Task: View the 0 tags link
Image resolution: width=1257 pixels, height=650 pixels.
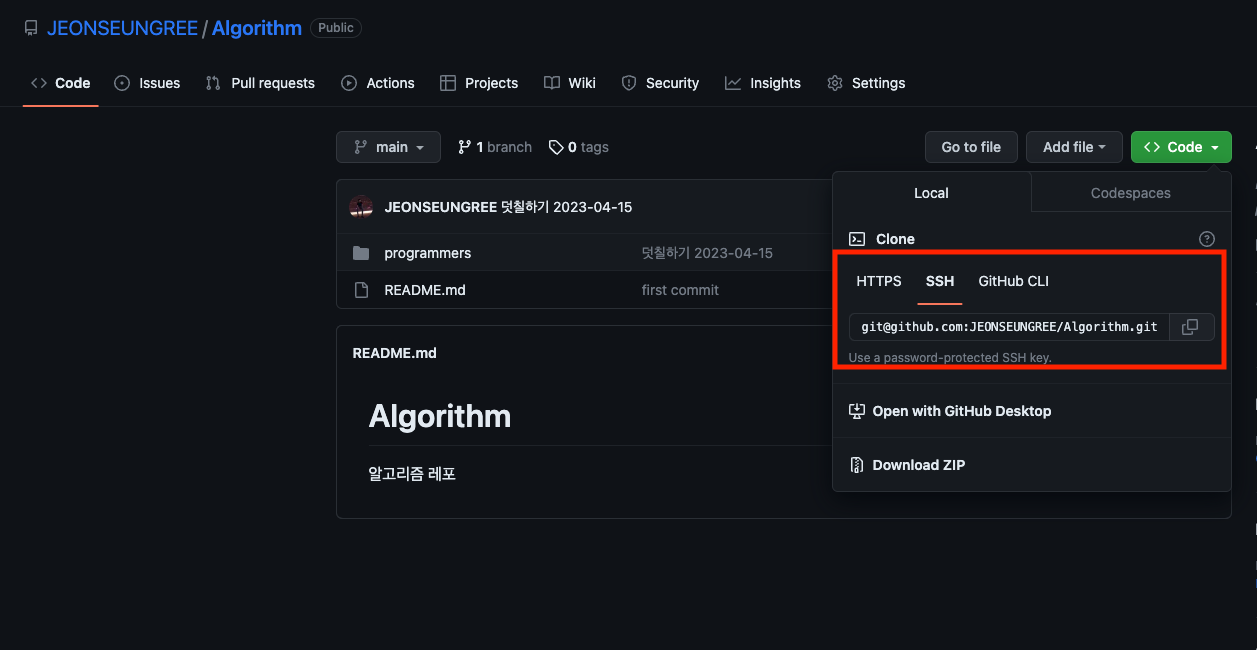Action: click(x=579, y=147)
